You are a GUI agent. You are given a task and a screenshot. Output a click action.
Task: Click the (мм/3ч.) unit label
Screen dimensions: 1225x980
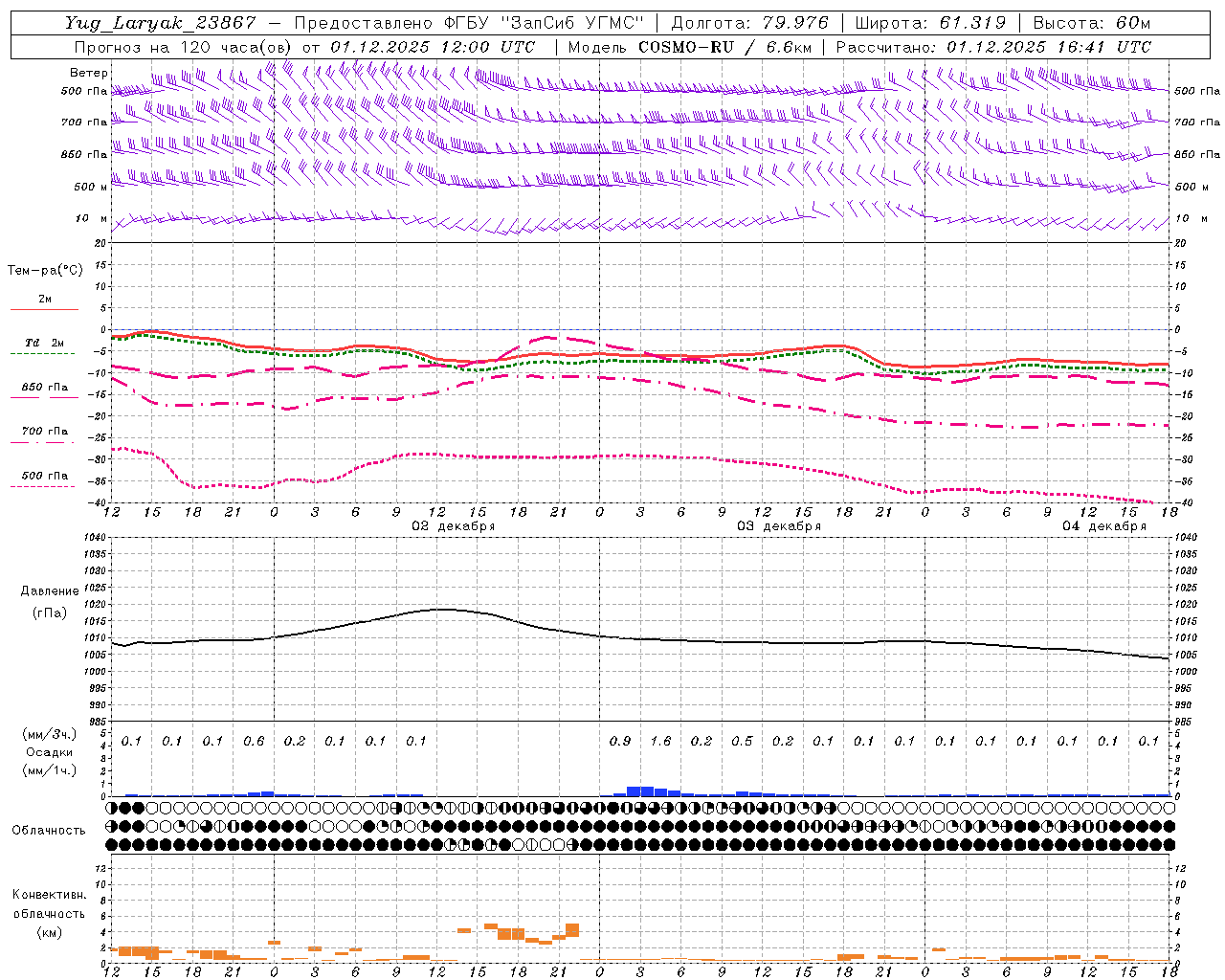pyautogui.click(x=49, y=734)
